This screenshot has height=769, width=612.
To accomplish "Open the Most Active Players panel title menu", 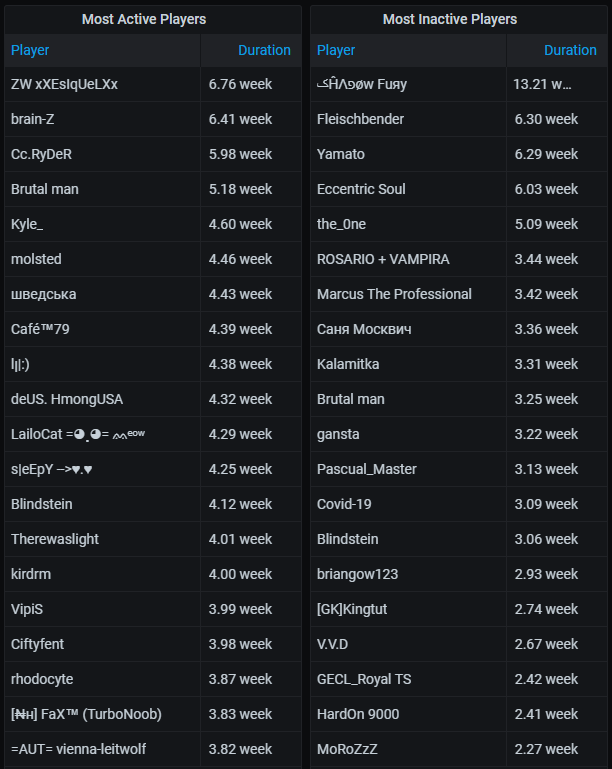I will click(x=158, y=19).
